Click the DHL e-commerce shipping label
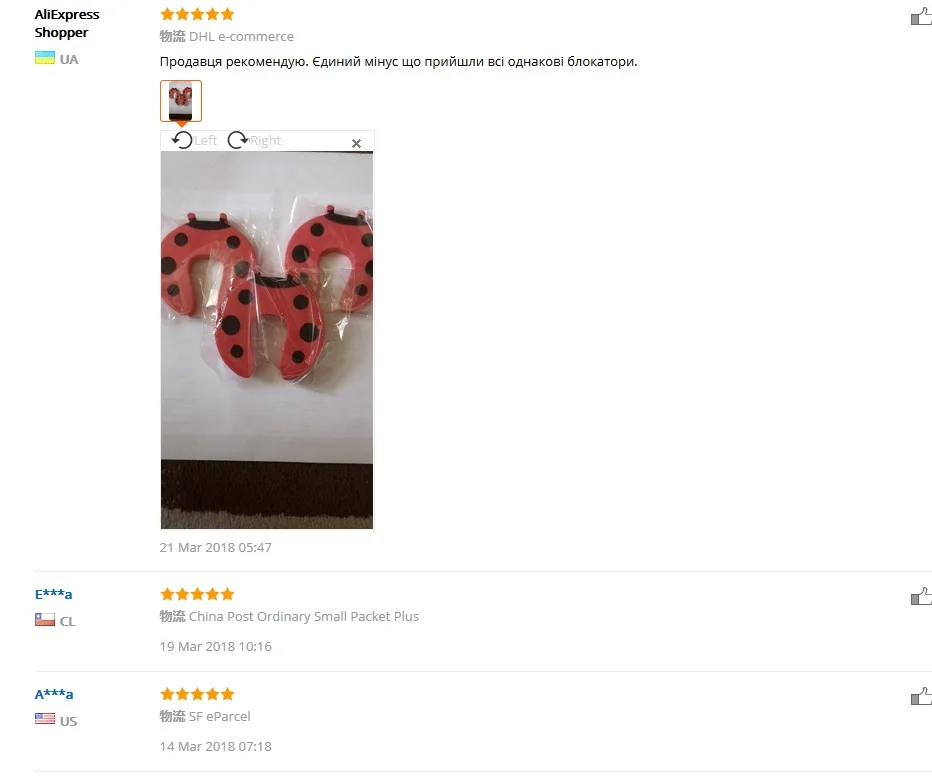The height and width of the screenshot is (782, 932). [x=241, y=37]
